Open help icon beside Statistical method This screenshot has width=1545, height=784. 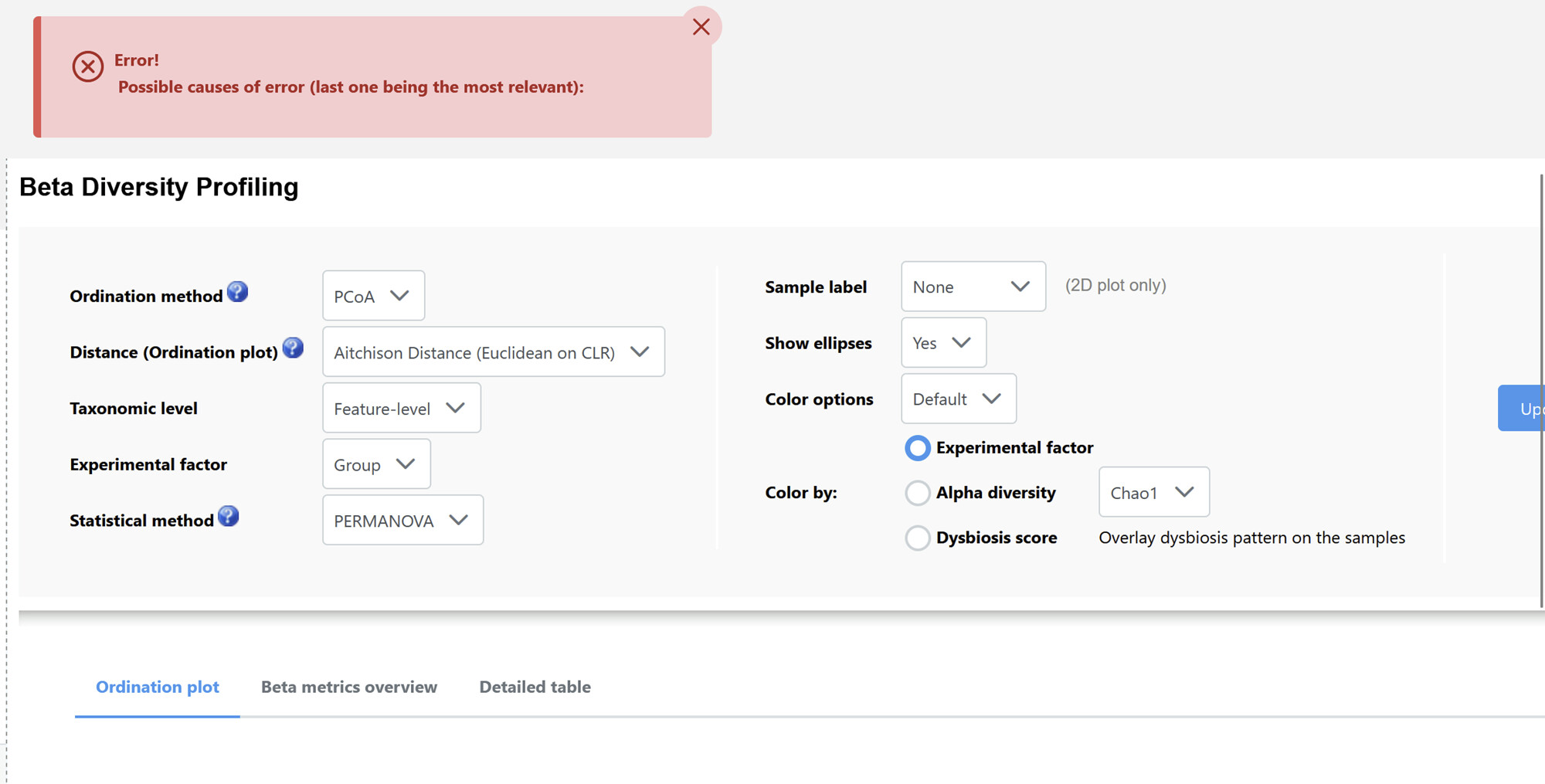229,516
